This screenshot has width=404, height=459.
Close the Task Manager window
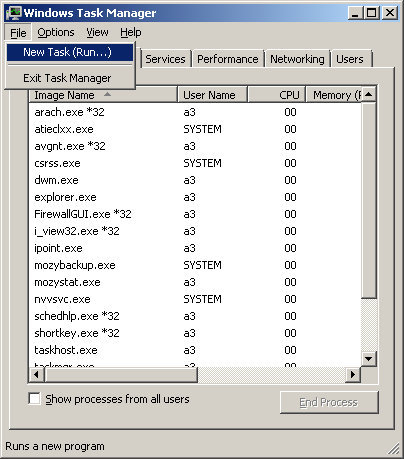[x=389, y=13]
